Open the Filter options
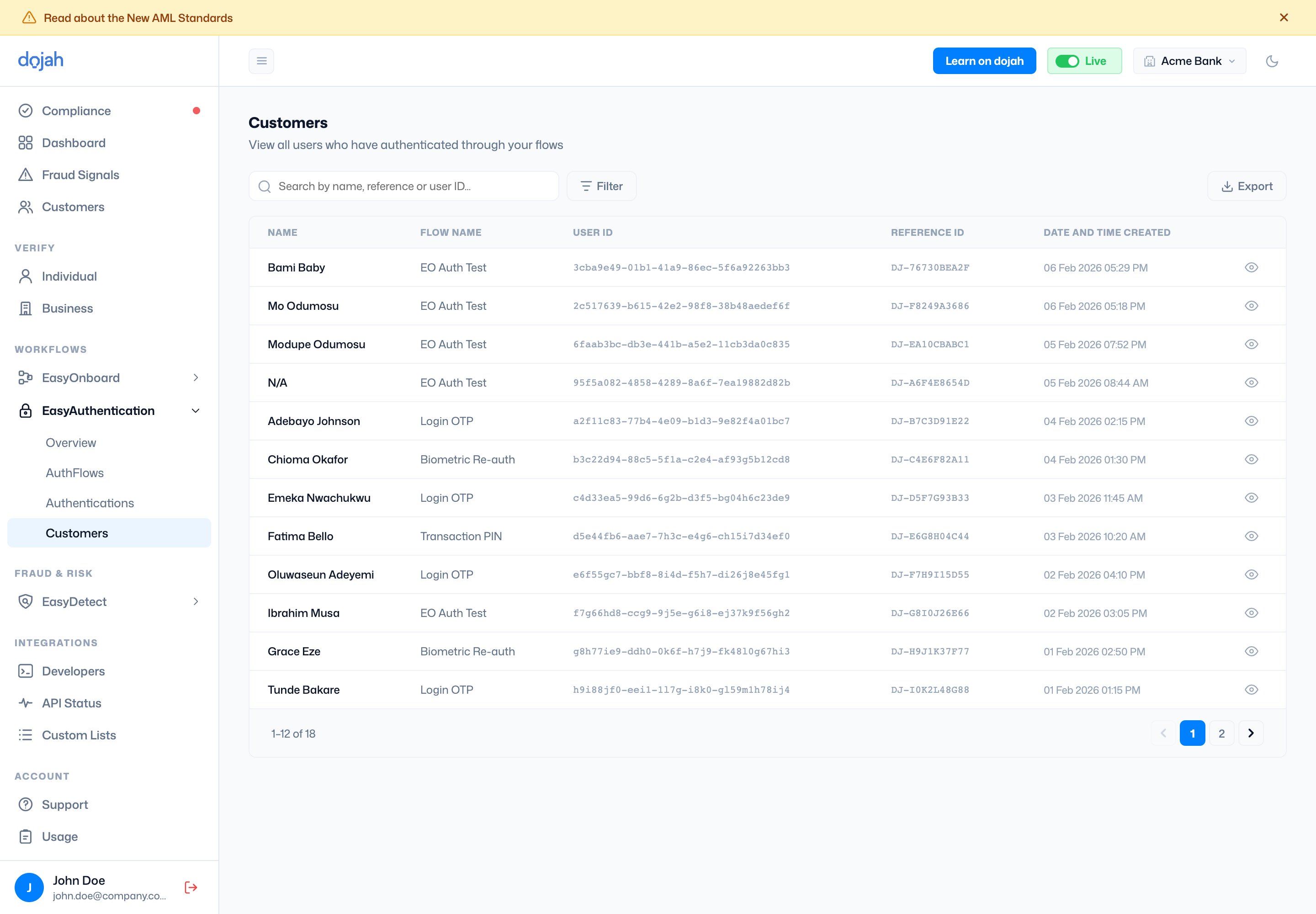Image resolution: width=1316 pixels, height=914 pixels. (601, 186)
